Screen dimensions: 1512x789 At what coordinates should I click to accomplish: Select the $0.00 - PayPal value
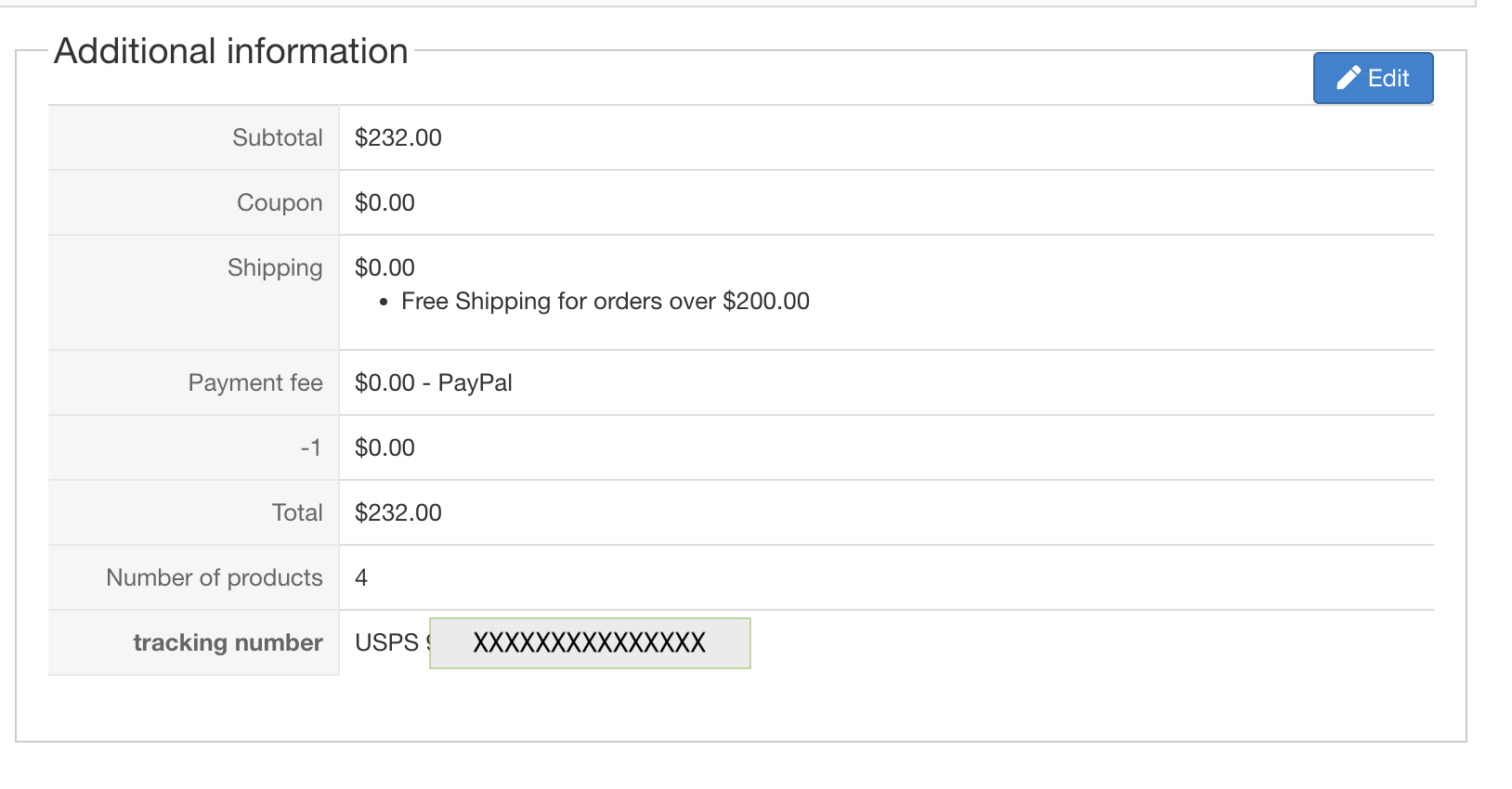(x=434, y=382)
